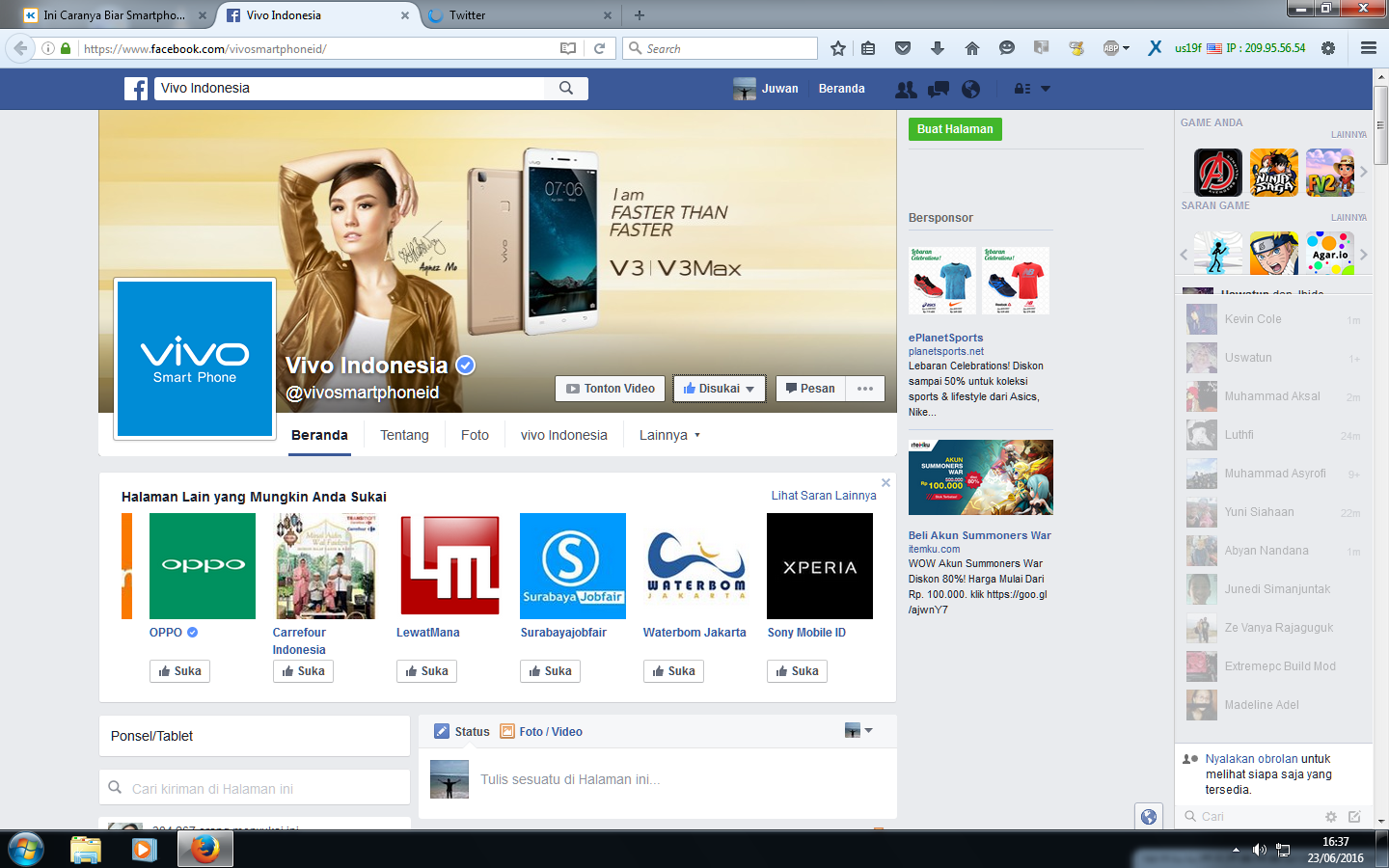Open the Juwan profile link
1389x868 pixels.
click(766, 89)
